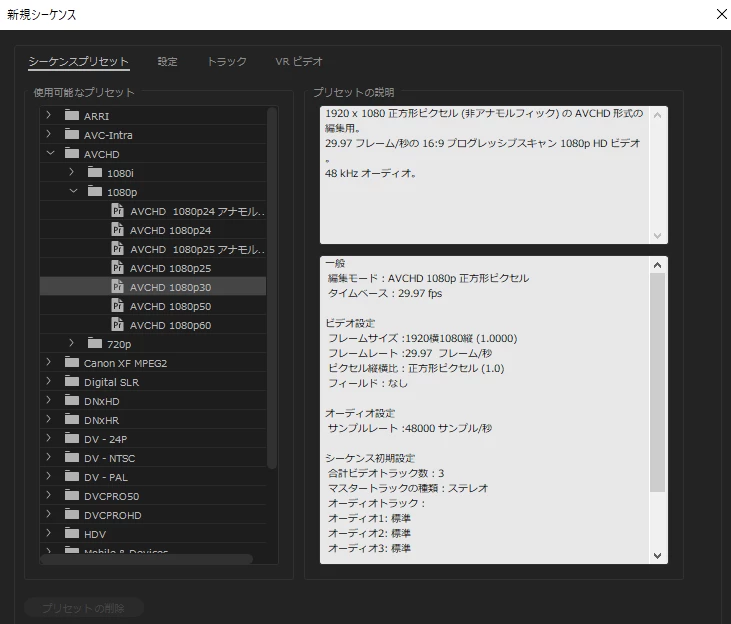Click the DV - 24P folder icon

click(72, 439)
